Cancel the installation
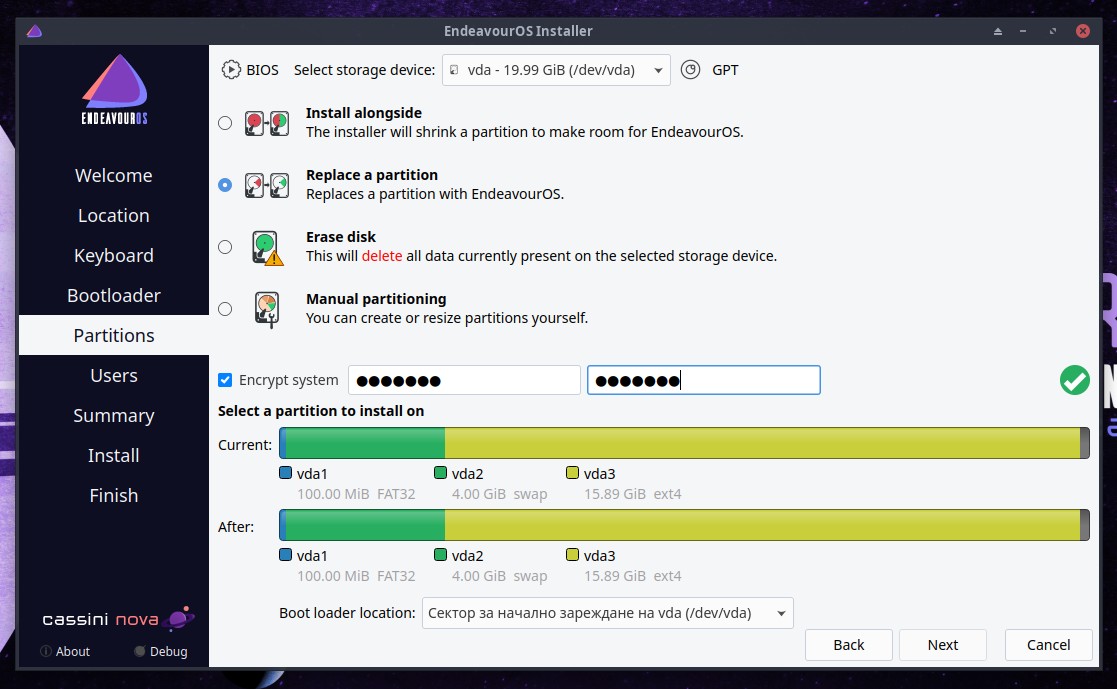 [1049, 645]
